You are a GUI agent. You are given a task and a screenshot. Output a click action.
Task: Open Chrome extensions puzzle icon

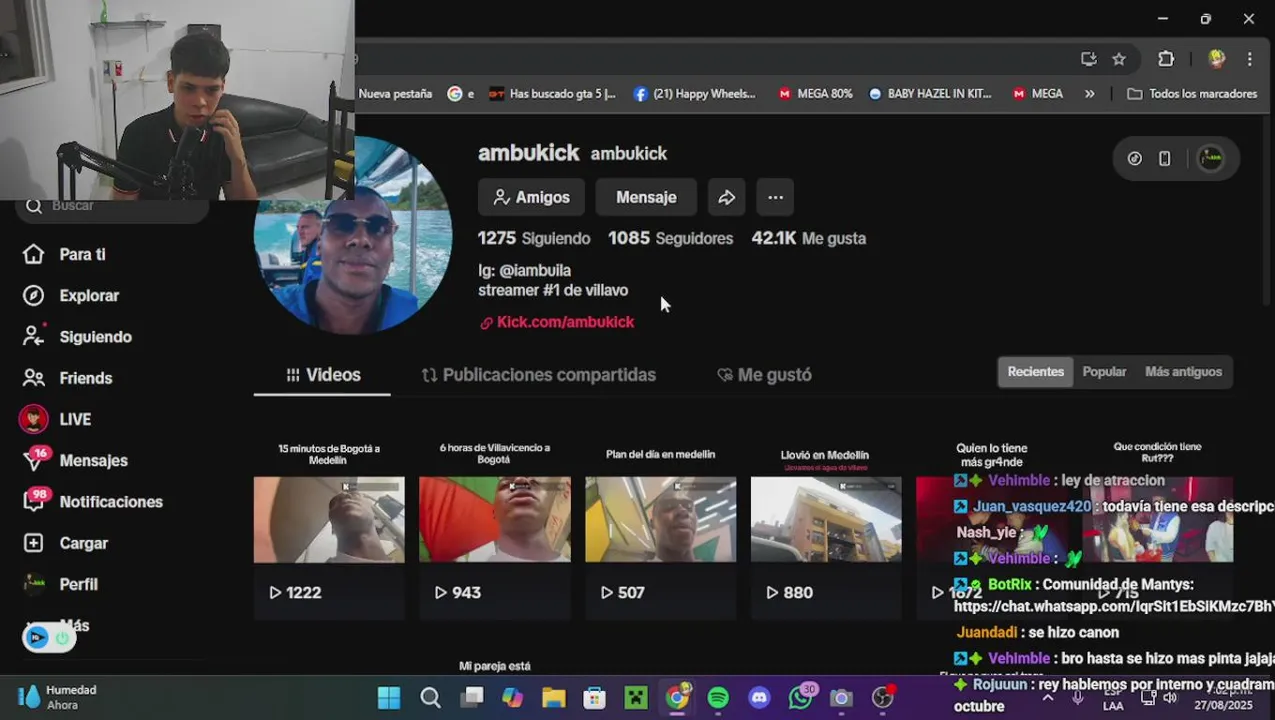(x=1166, y=59)
